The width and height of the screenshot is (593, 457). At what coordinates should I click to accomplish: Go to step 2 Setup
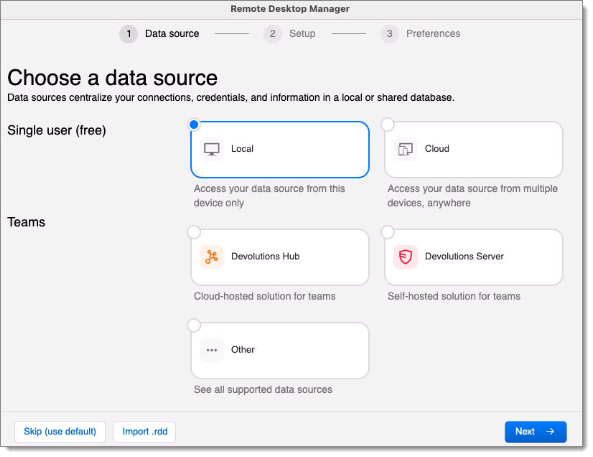[x=290, y=34]
